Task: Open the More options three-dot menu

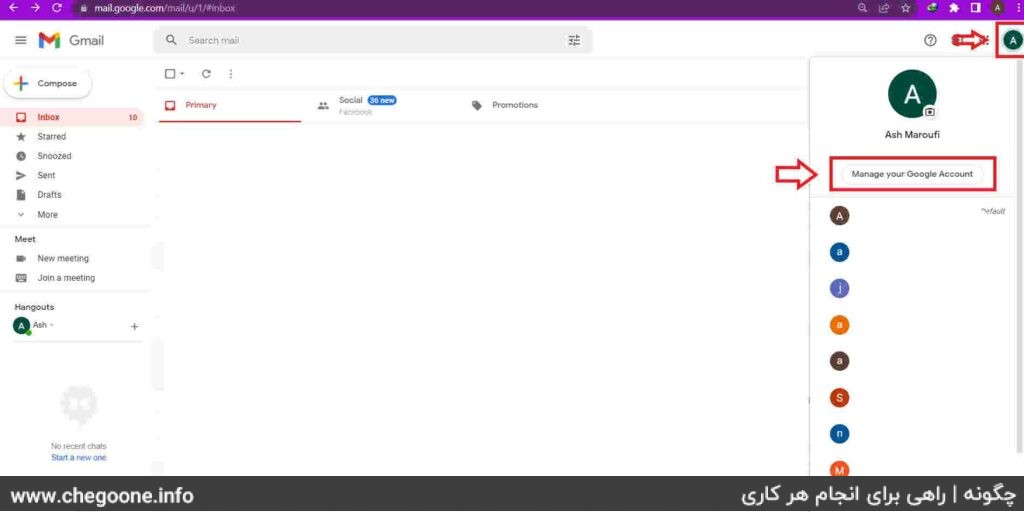Action: click(231, 74)
